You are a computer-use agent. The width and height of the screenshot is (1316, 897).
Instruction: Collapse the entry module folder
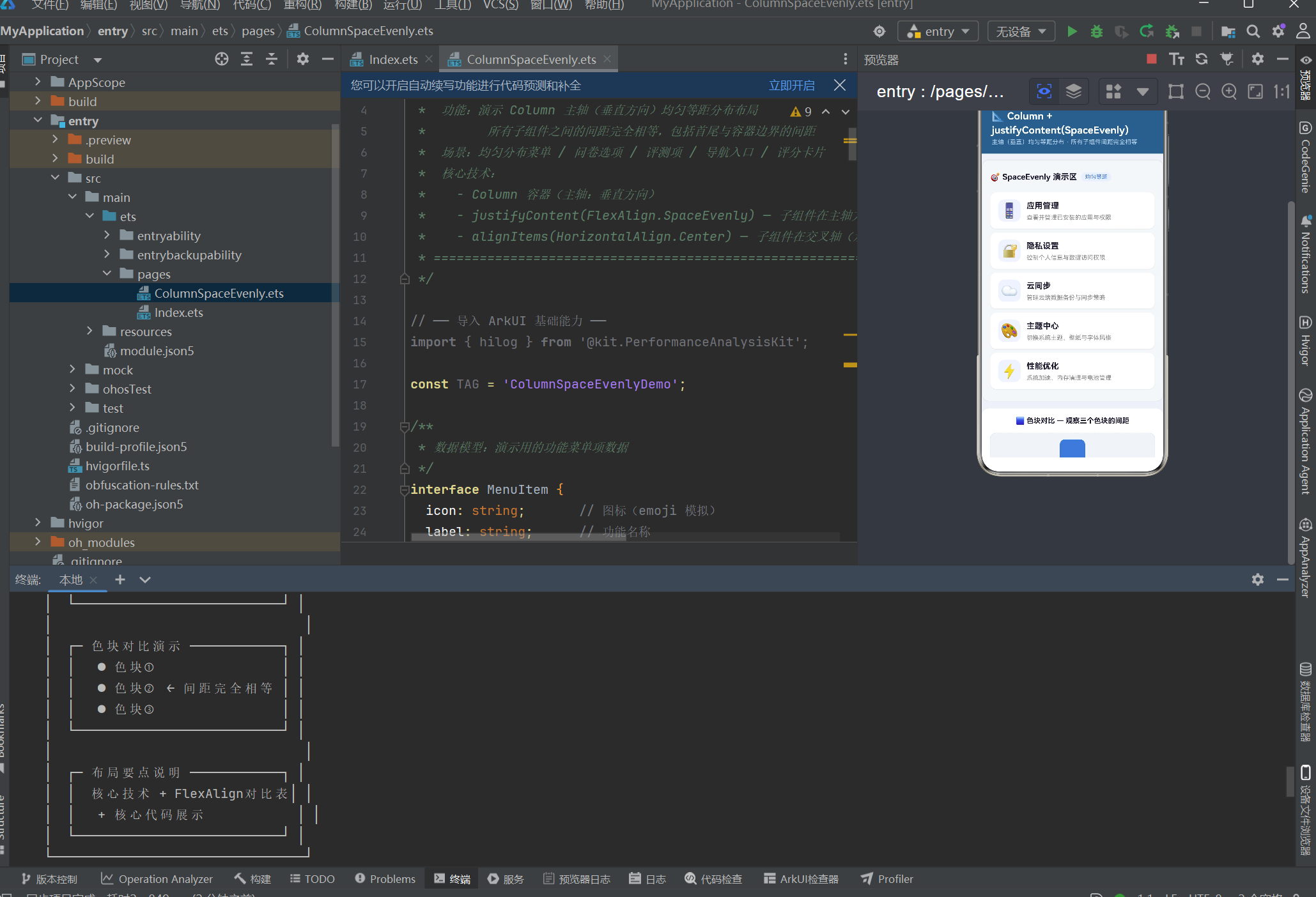pyautogui.click(x=38, y=120)
